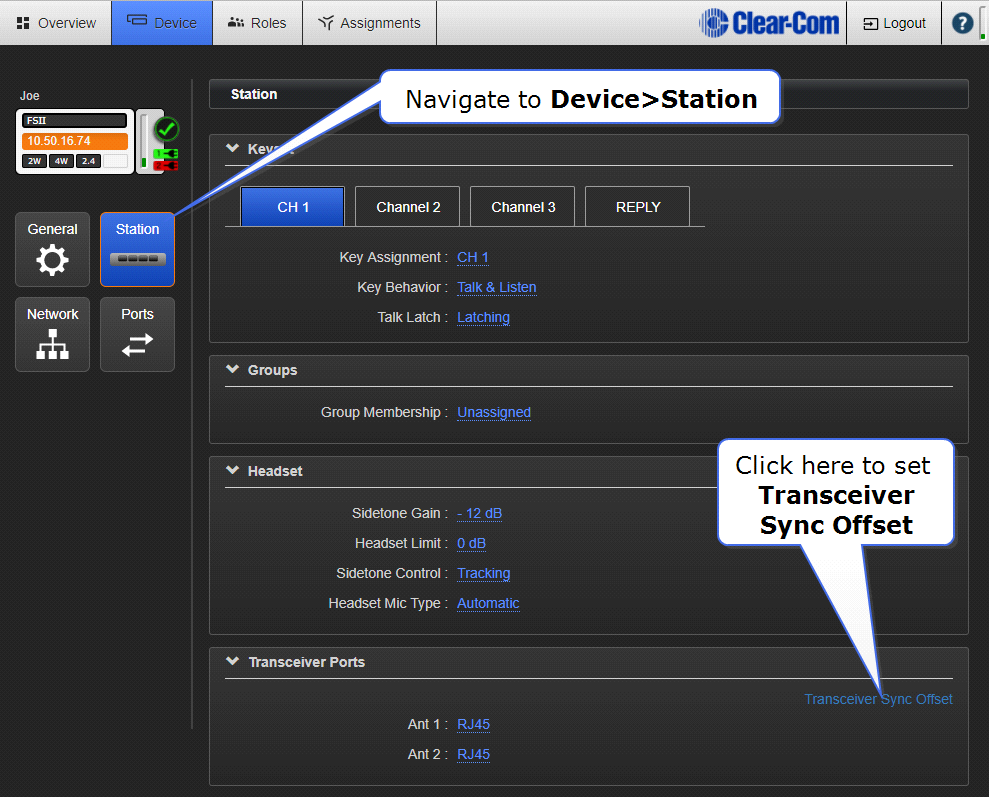Viewport: 989px width, 797px height.
Task: Open Ports settings tile
Action: point(138,334)
